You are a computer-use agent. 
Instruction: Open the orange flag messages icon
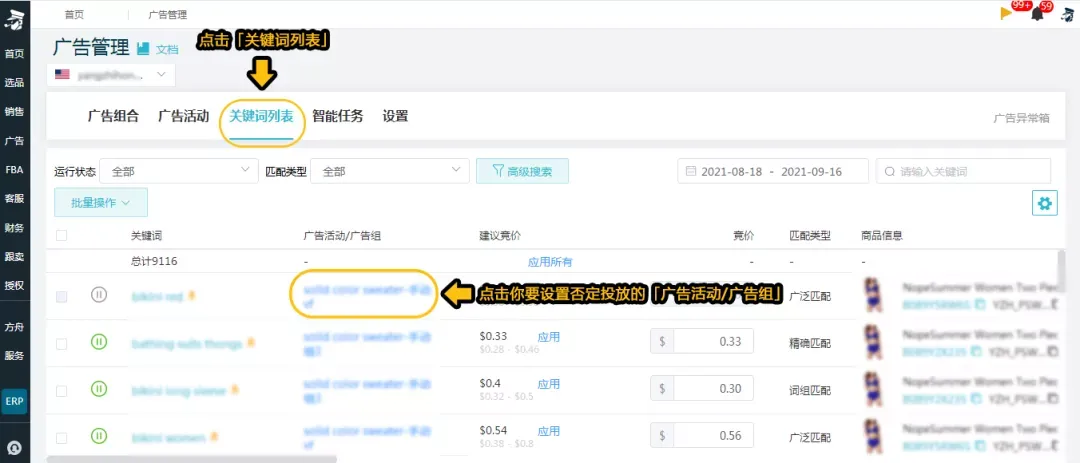[x=1006, y=13]
